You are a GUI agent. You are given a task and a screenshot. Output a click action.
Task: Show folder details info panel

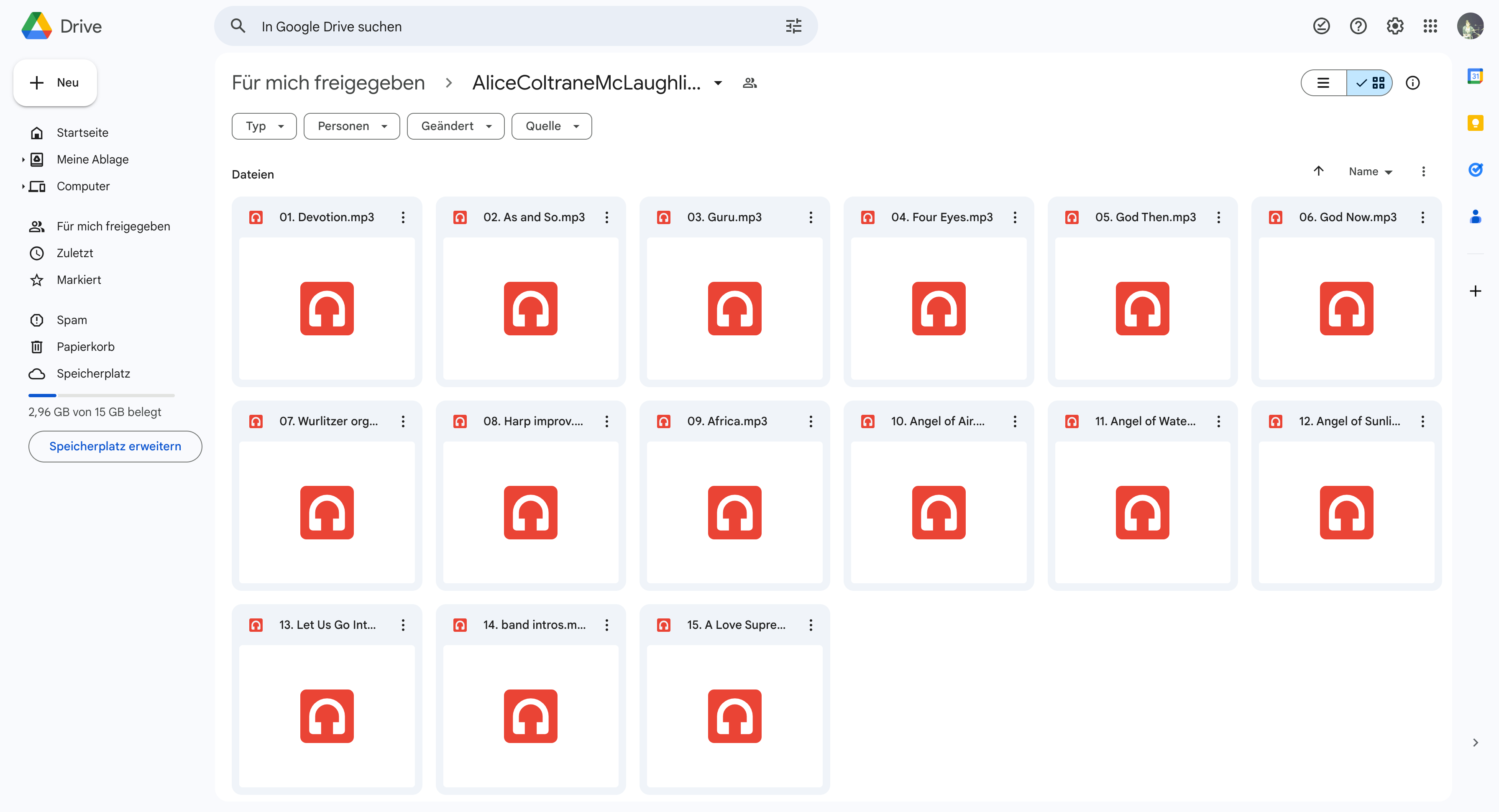1412,83
